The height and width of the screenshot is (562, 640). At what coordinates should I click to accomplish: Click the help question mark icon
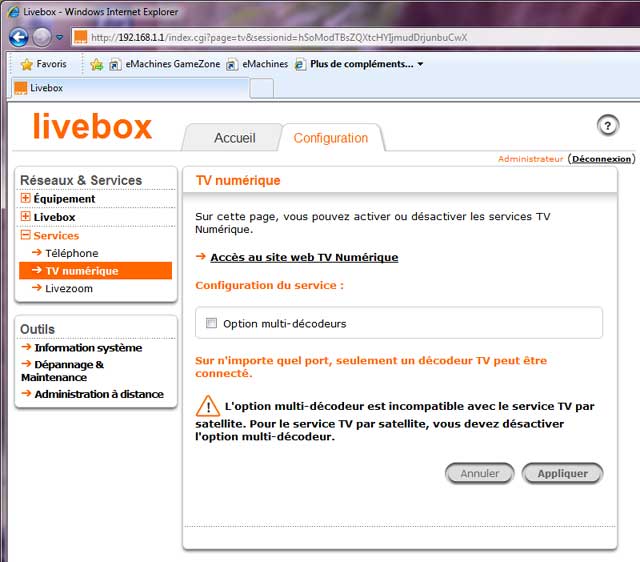click(607, 125)
